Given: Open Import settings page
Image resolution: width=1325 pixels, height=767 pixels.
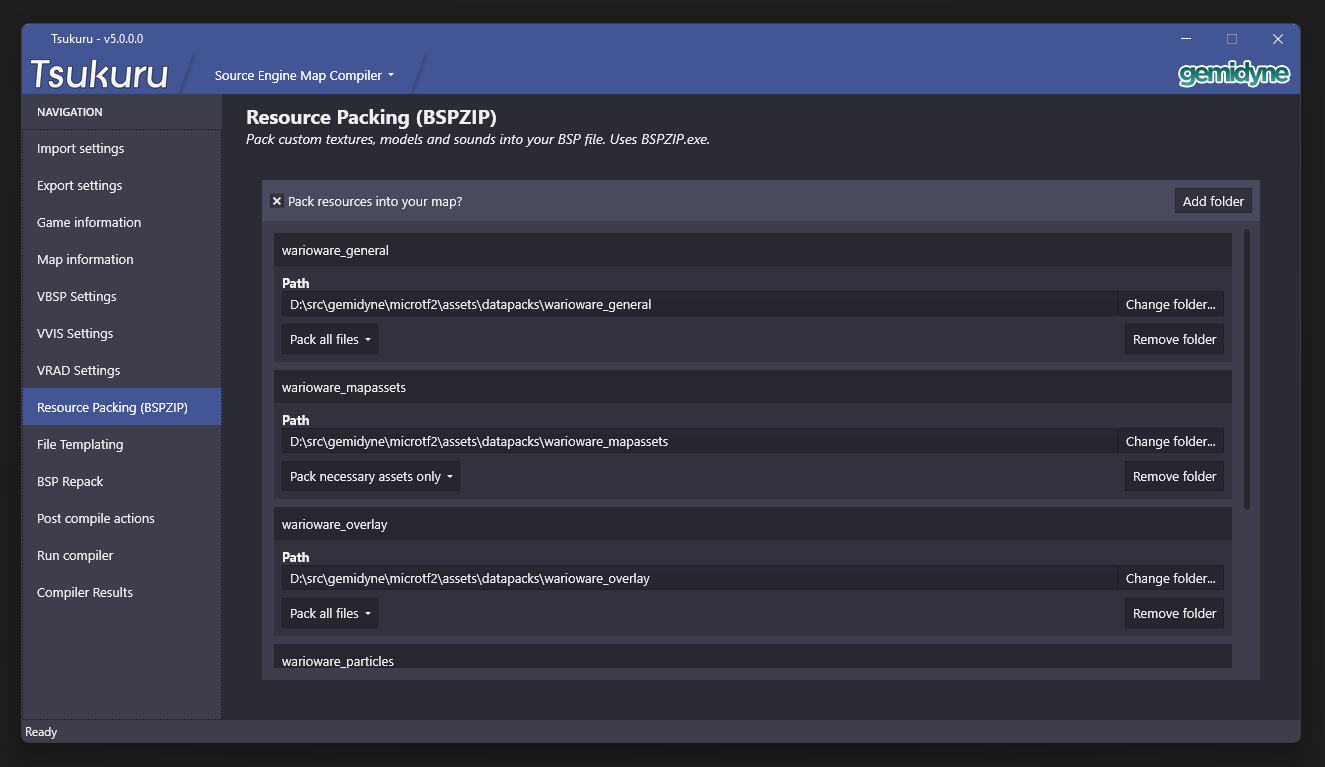Looking at the screenshot, I should tap(80, 148).
